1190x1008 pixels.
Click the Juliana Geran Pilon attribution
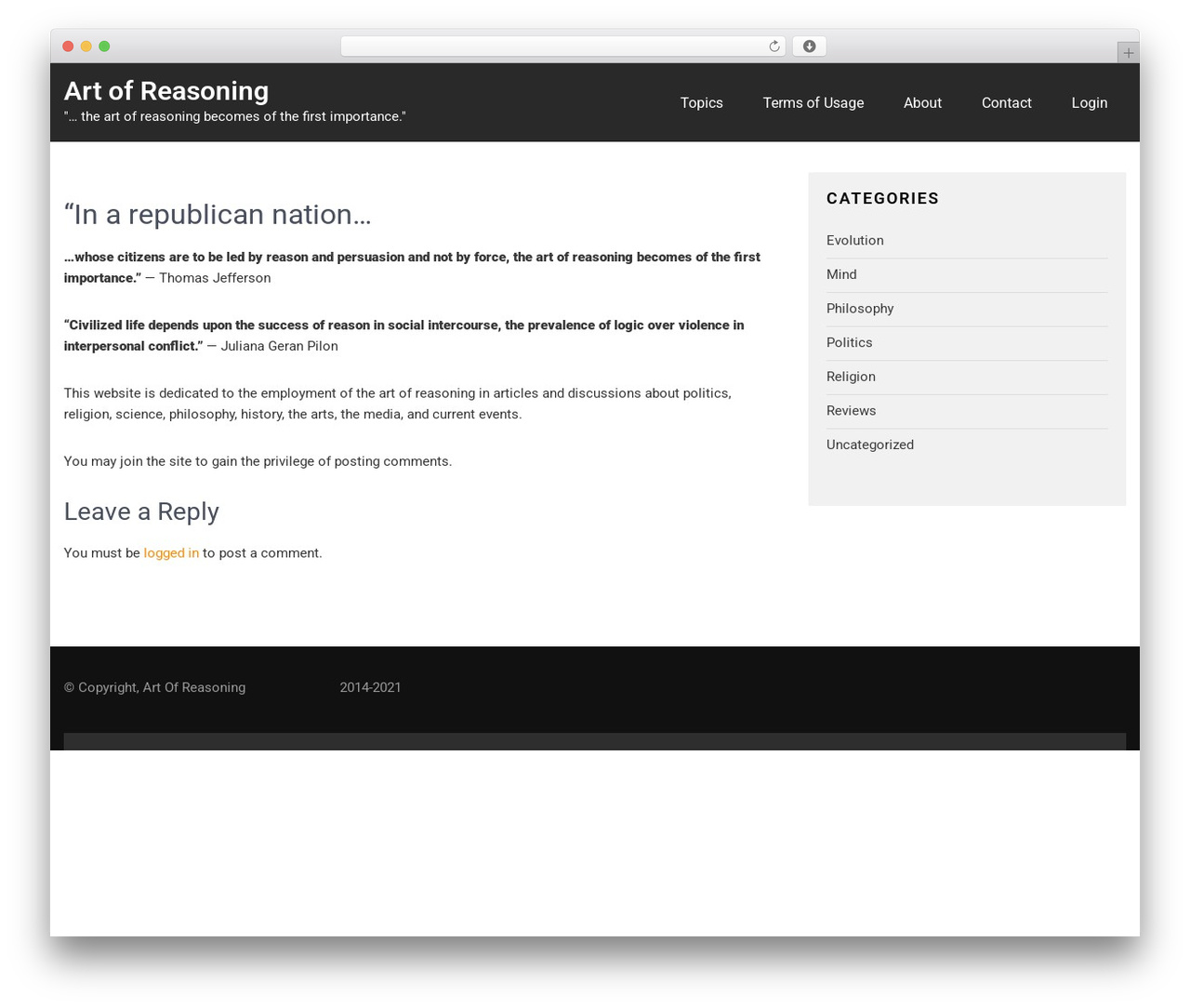coord(279,346)
